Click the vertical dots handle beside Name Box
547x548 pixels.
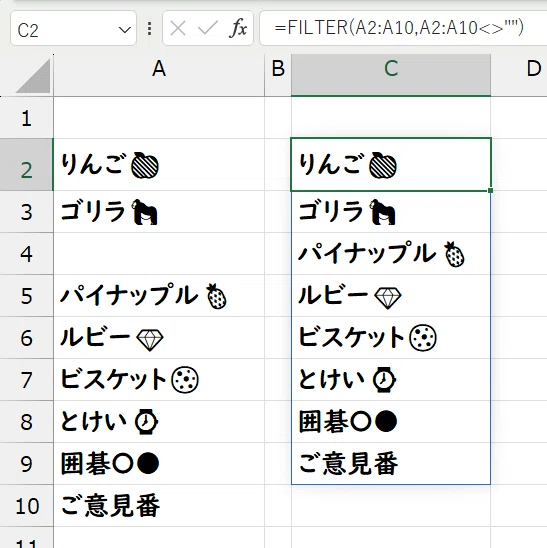[150, 29]
